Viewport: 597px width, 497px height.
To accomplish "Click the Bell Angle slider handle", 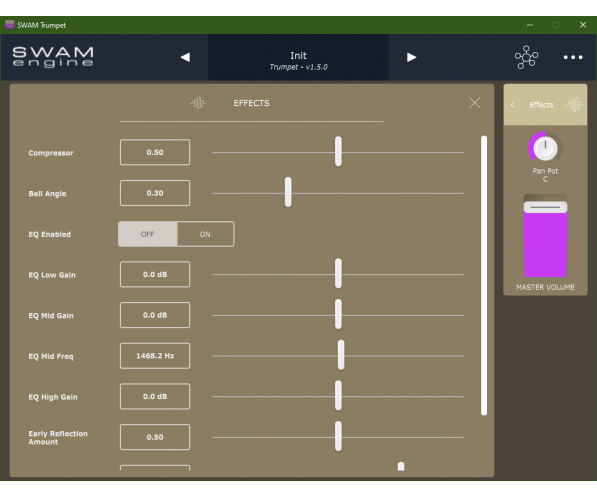I will [x=288, y=192].
